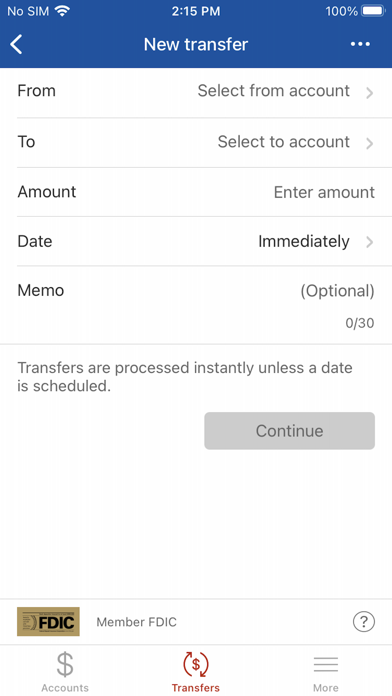This screenshot has width=392, height=696.
Task: Tap the Accounts dollar sign icon
Action: (x=65, y=664)
